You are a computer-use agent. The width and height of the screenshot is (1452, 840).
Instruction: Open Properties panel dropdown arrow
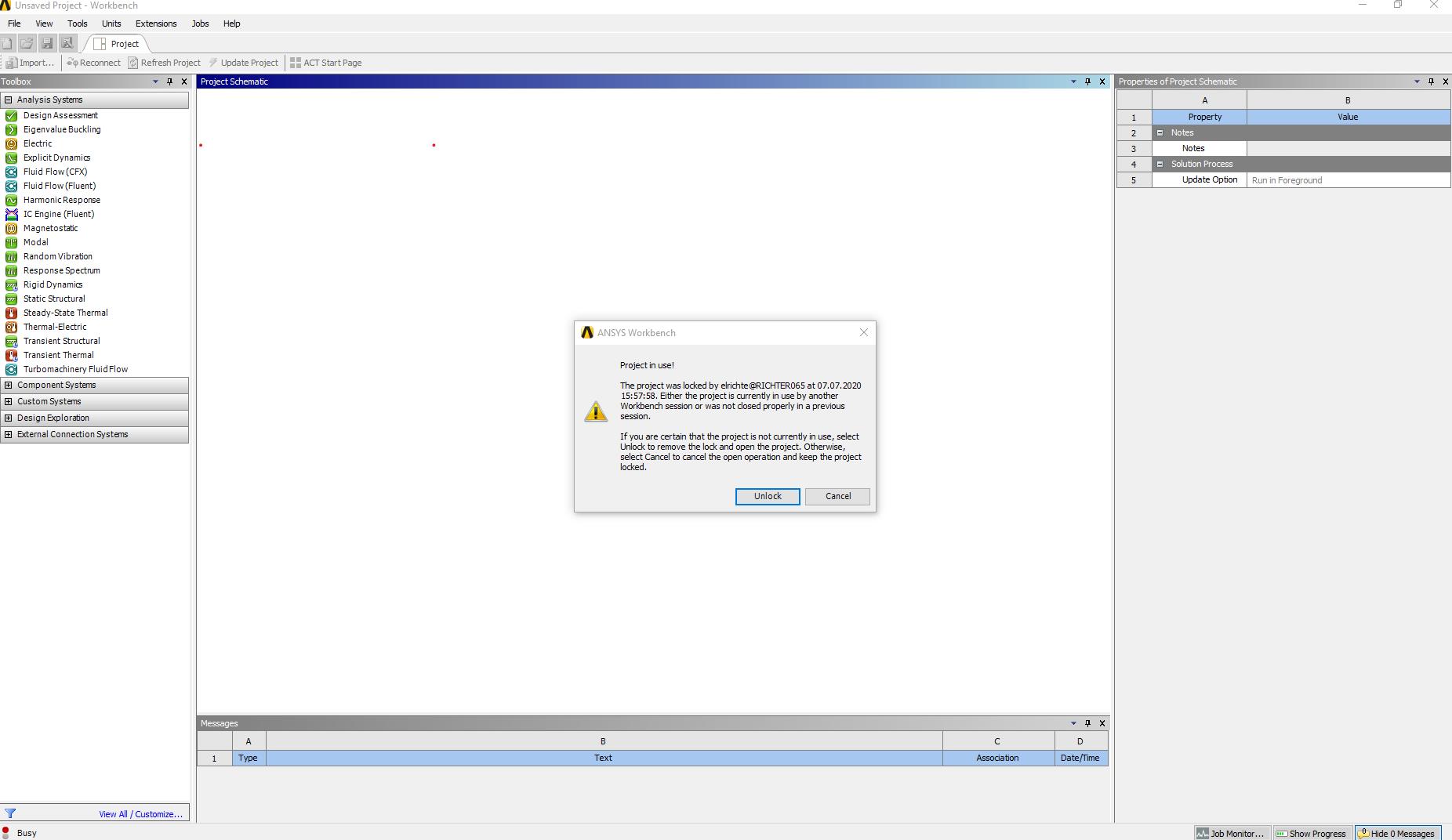coord(1417,81)
